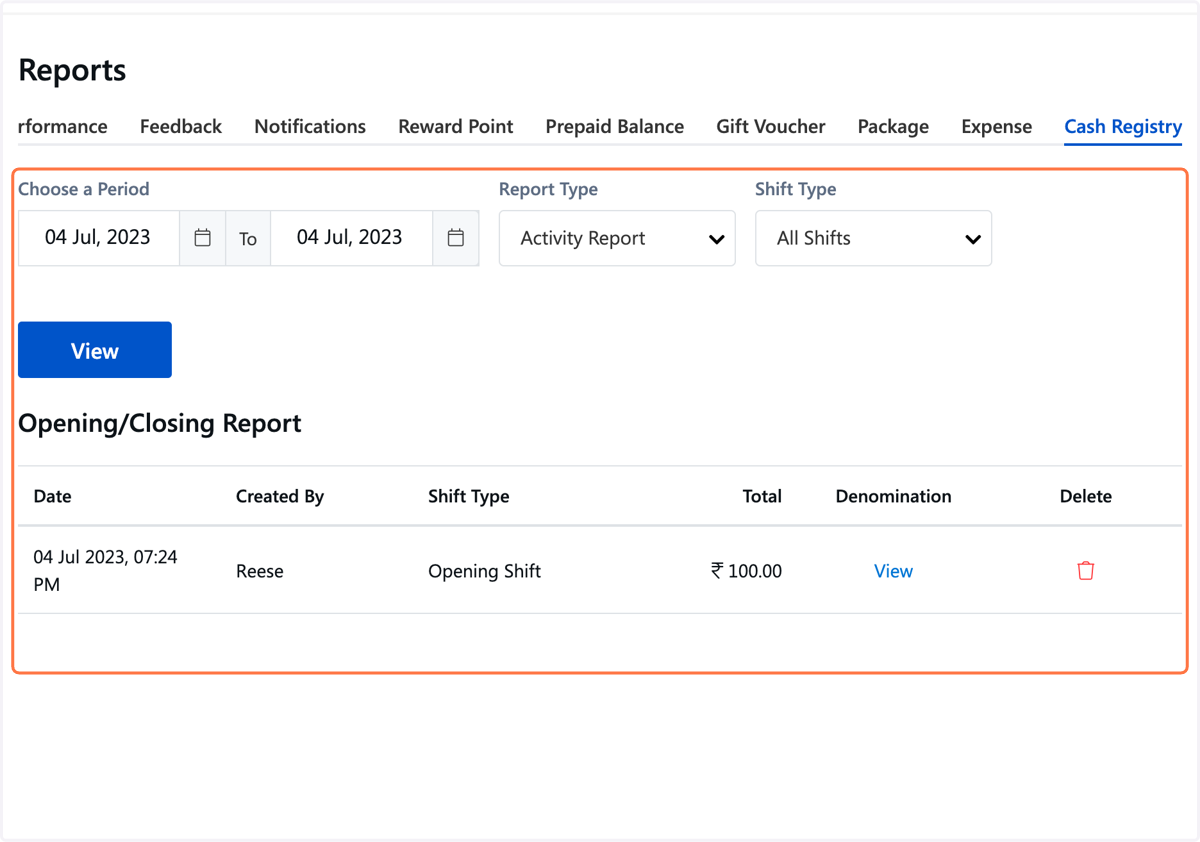Click the Date column header
Screen dimensions: 1200x842
pos(53,496)
